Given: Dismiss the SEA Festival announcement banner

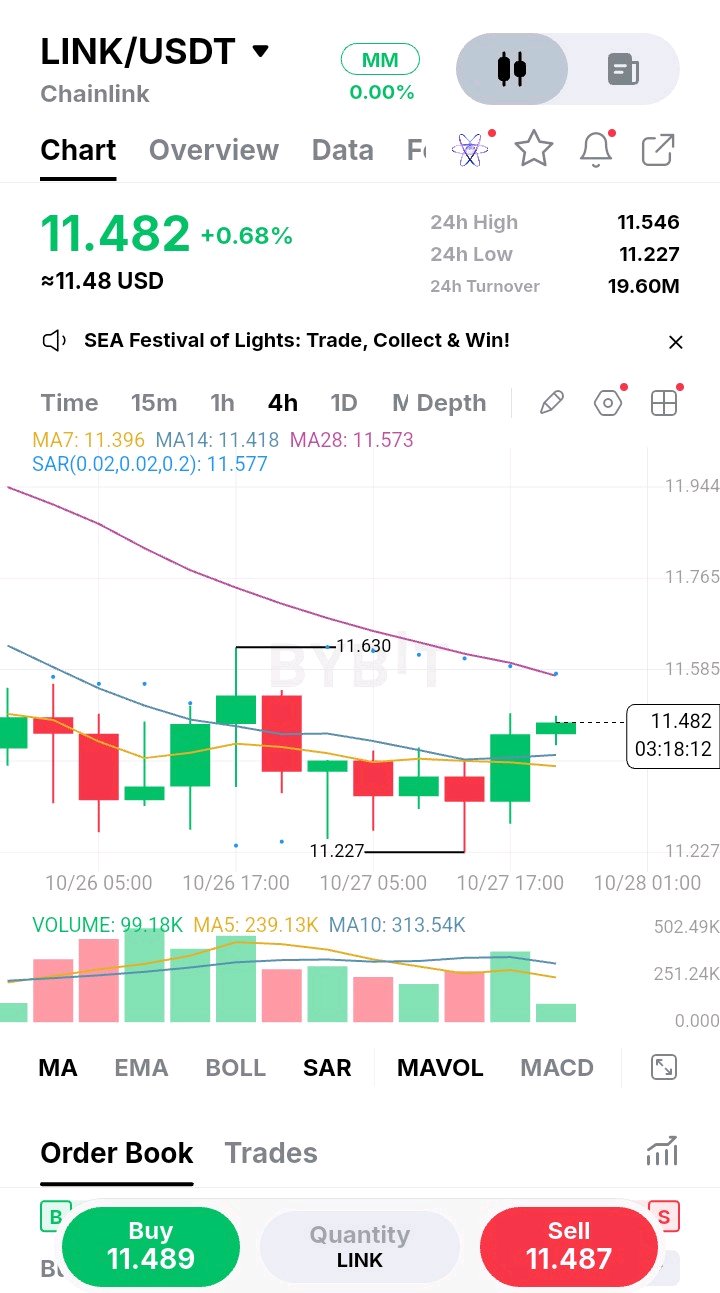Looking at the screenshot, I should [676, 342].
